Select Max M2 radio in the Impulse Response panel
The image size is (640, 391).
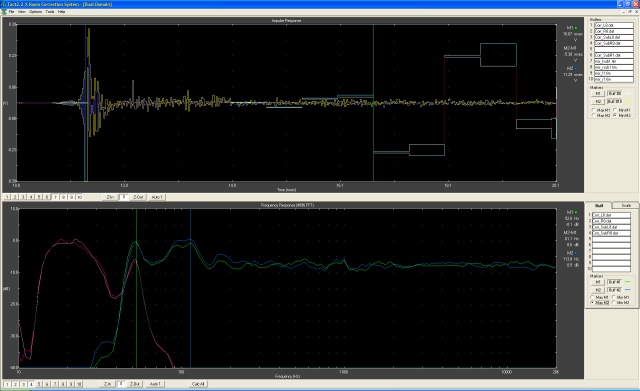point(601,116)
